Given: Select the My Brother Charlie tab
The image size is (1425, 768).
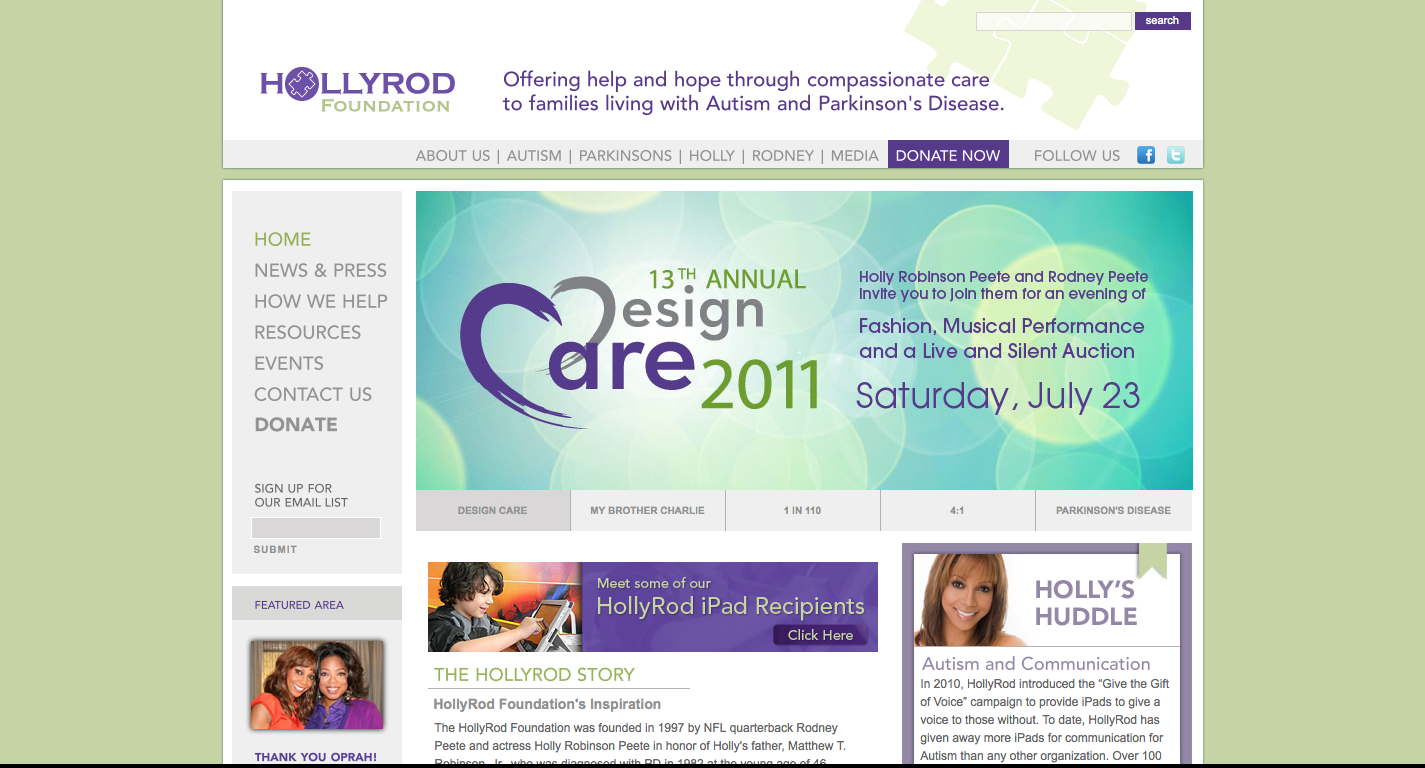Looking at the screenshot, I should click(x=647, y=510).
